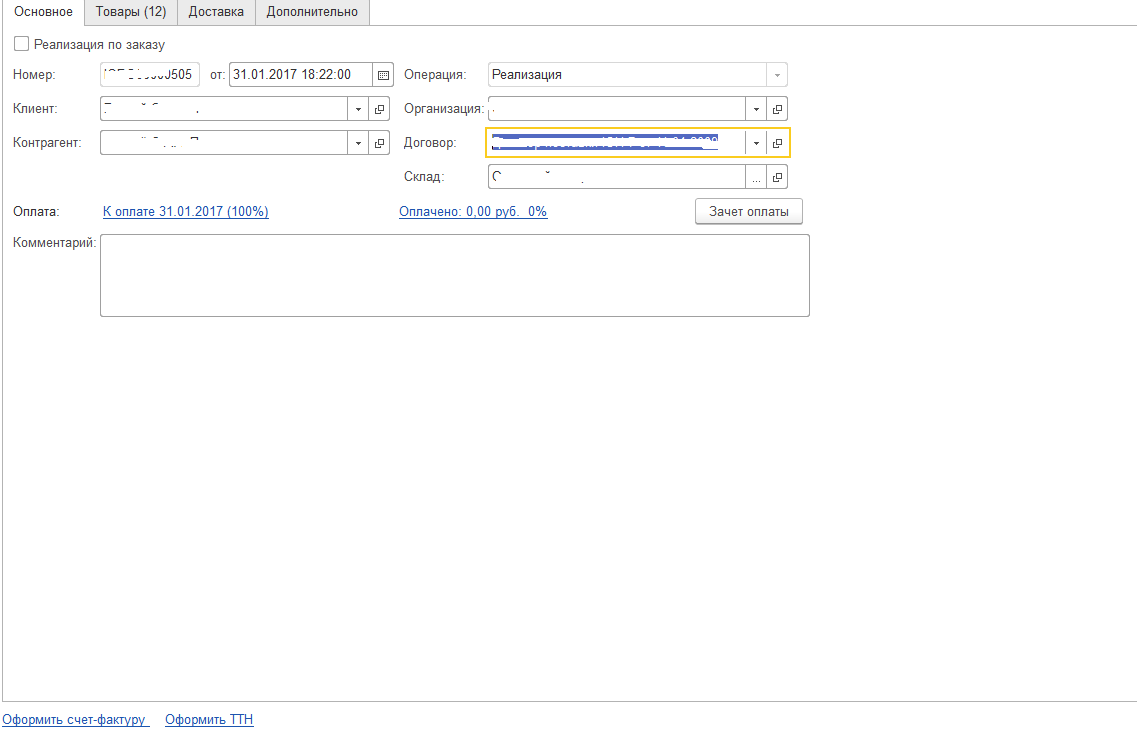Open the calendar picker next to the date

tap(383, 75)
